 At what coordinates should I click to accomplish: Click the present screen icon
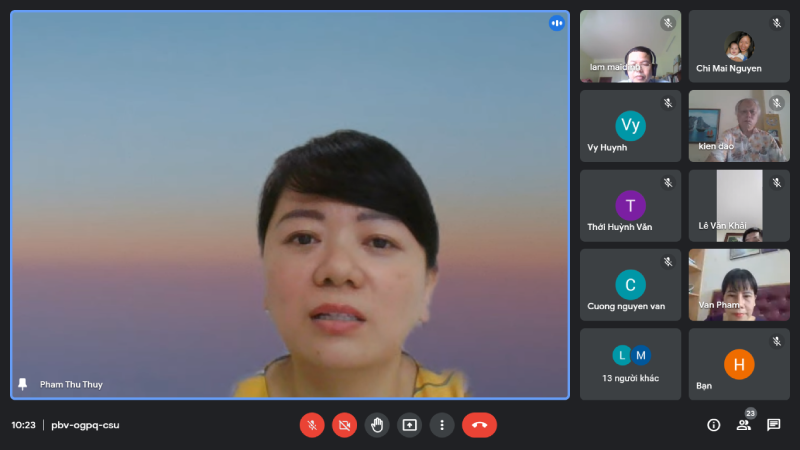point(409,425)
